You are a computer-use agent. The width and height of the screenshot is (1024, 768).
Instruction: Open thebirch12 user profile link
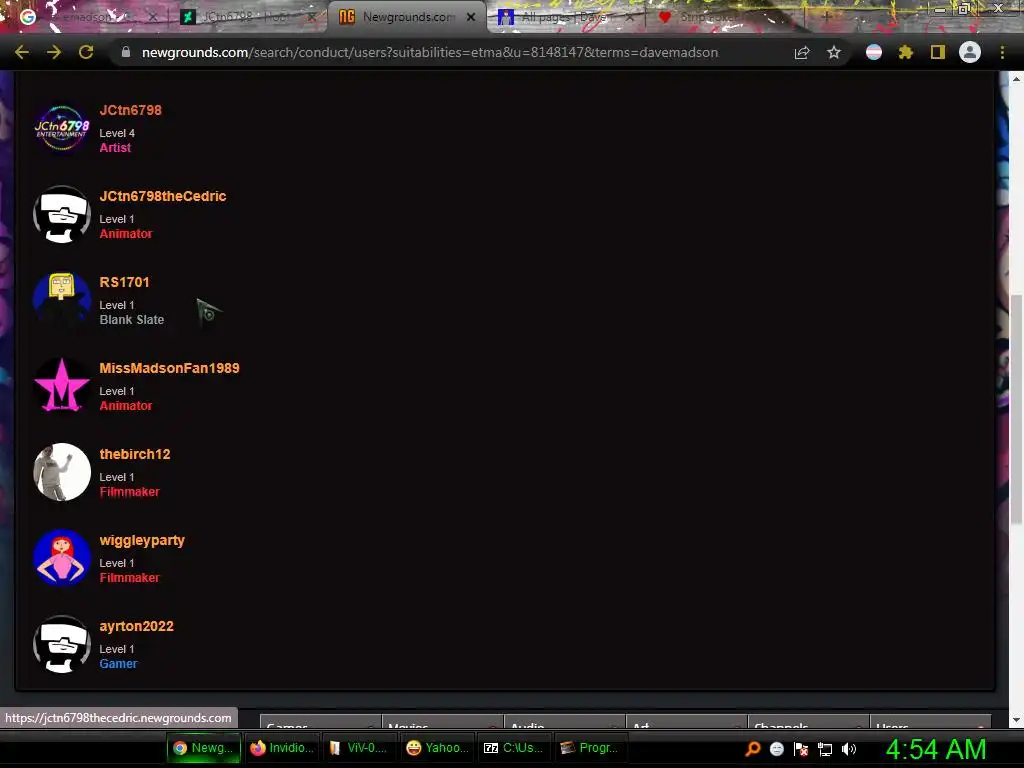pos(135,455)
